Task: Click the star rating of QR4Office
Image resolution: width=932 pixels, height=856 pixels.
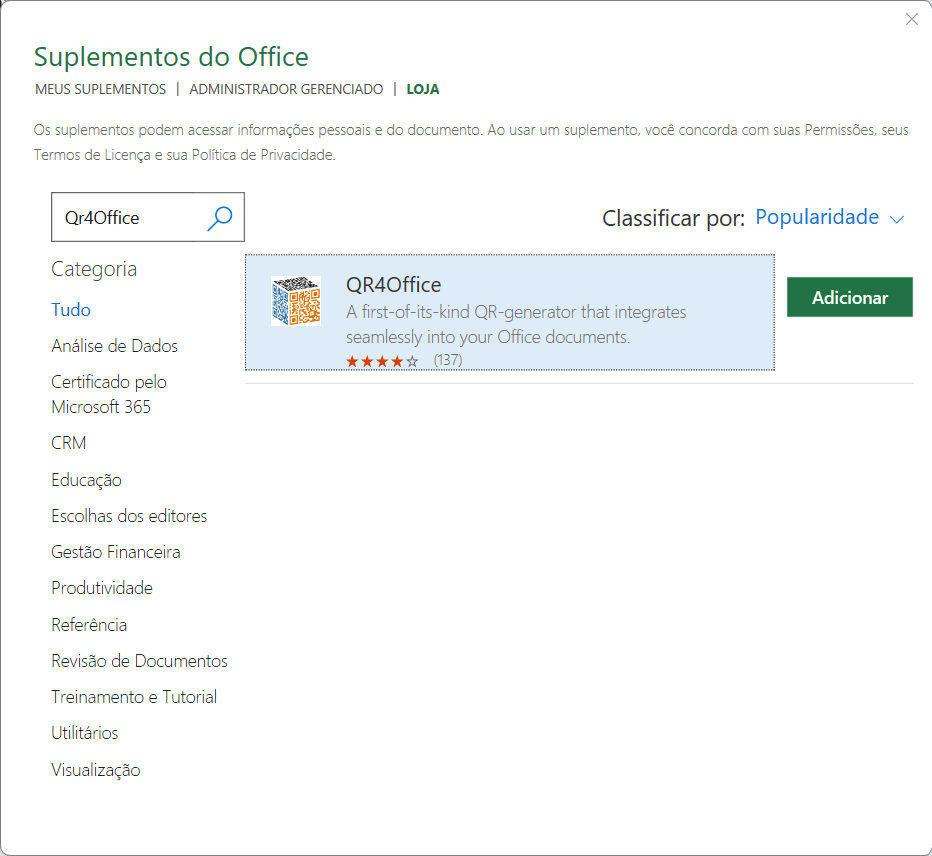Action: point(382,360)
